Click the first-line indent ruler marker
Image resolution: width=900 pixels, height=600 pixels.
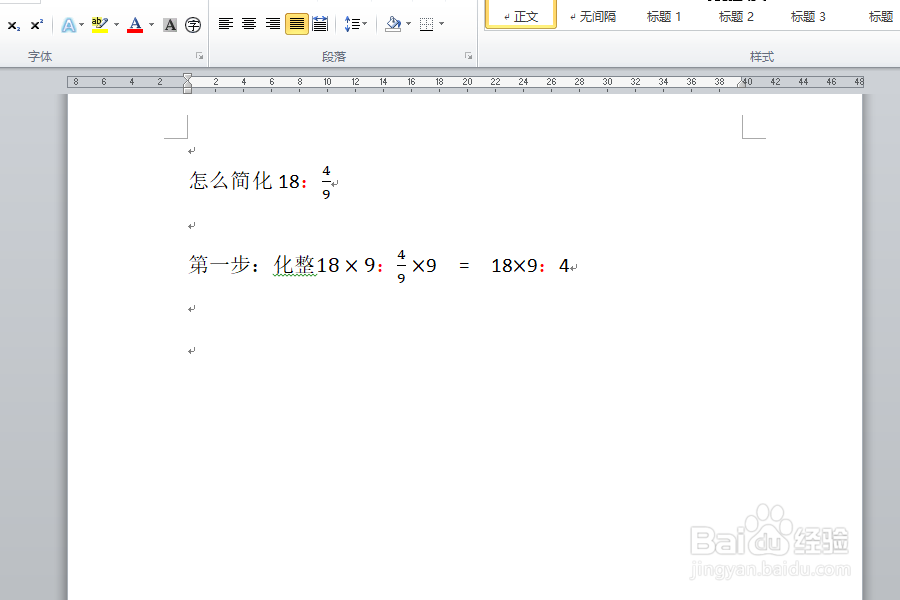coord(187,77)
